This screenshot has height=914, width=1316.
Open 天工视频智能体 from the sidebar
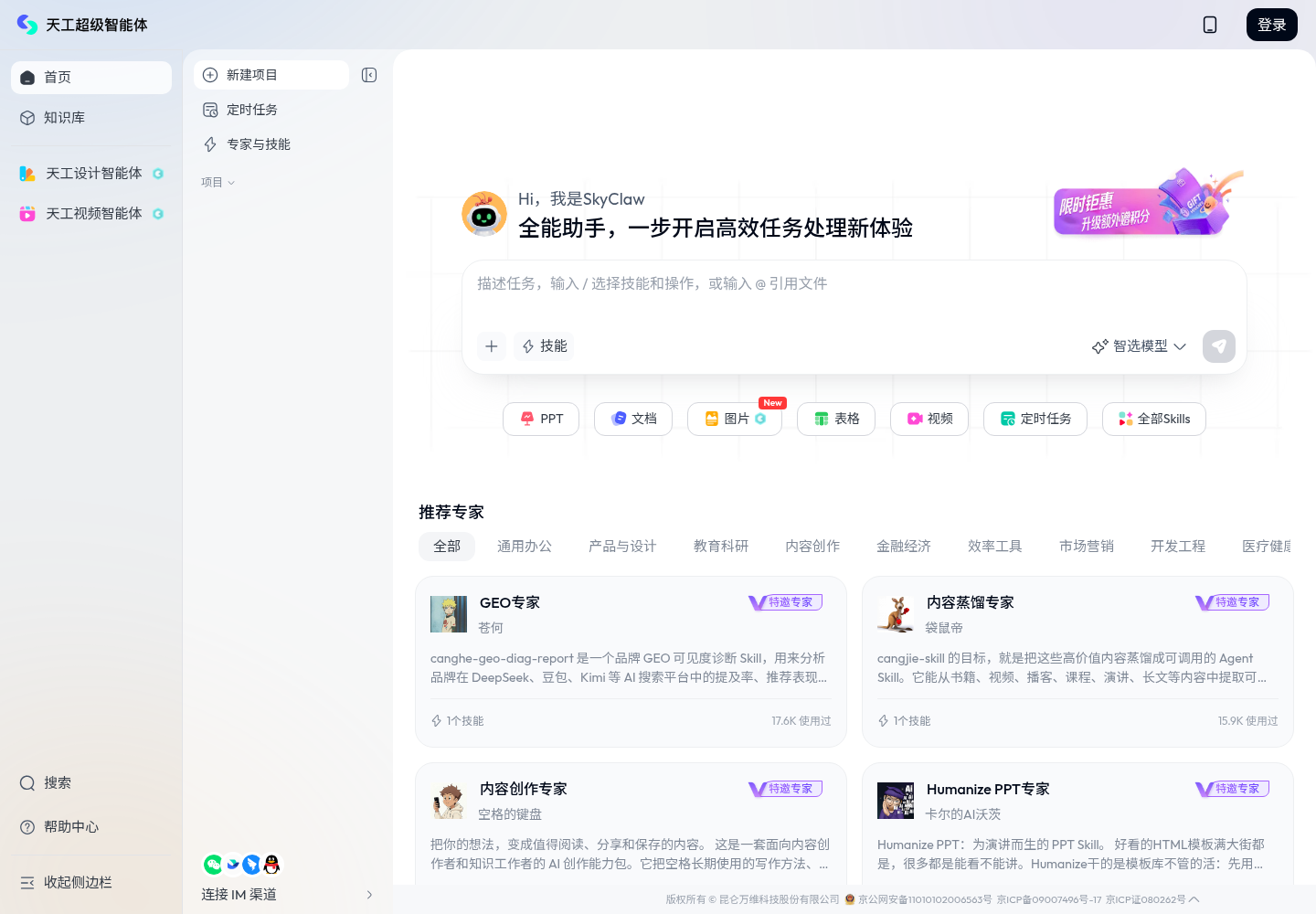tap(91, 214)
